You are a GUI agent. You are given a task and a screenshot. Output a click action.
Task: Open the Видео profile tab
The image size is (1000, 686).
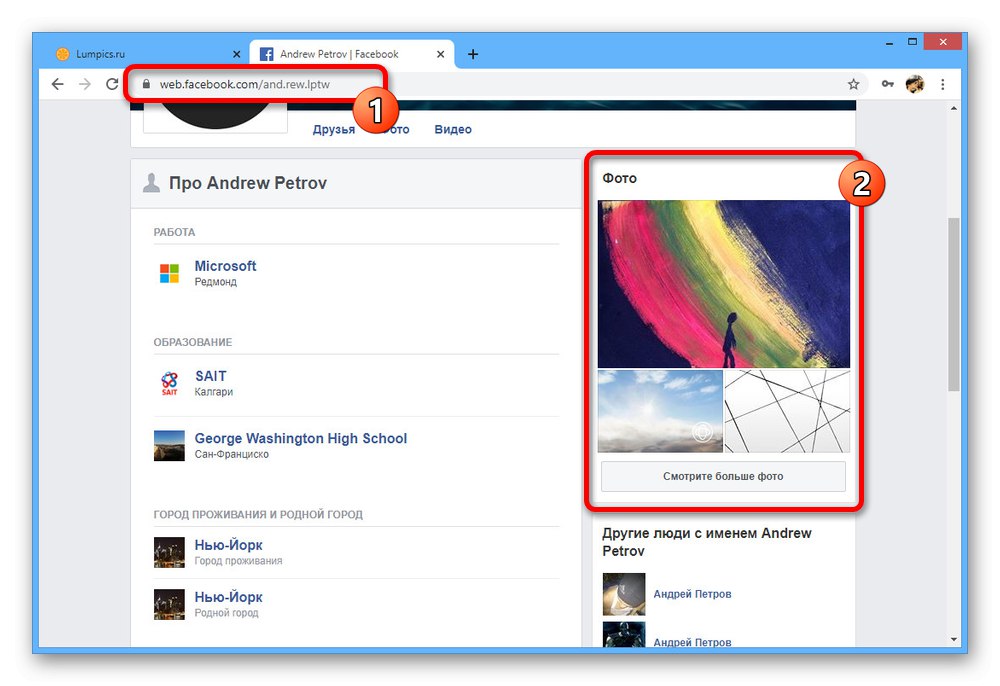(x=453, y=129)
